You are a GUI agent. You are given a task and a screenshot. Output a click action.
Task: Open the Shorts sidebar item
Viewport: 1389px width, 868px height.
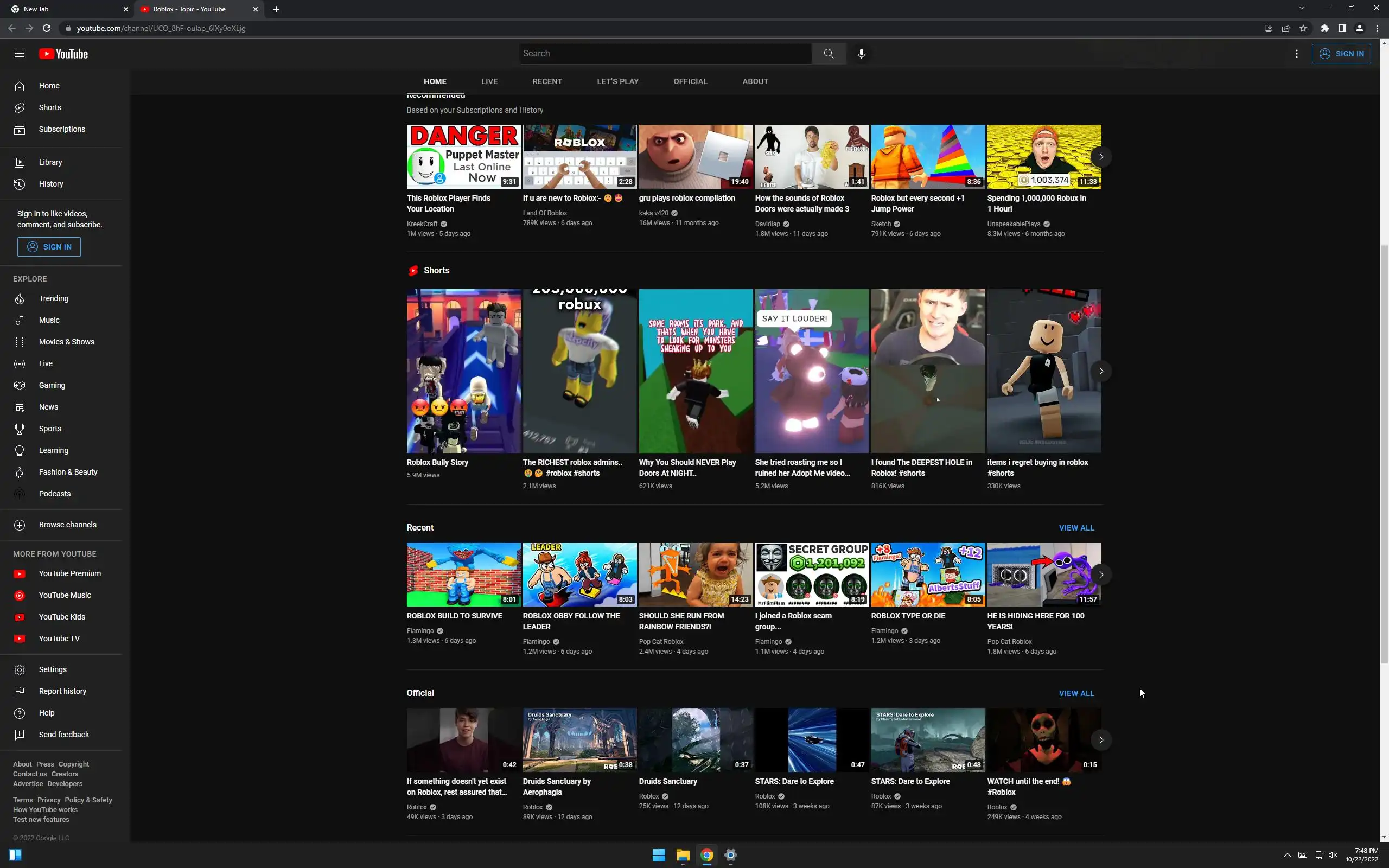point(50,107)
